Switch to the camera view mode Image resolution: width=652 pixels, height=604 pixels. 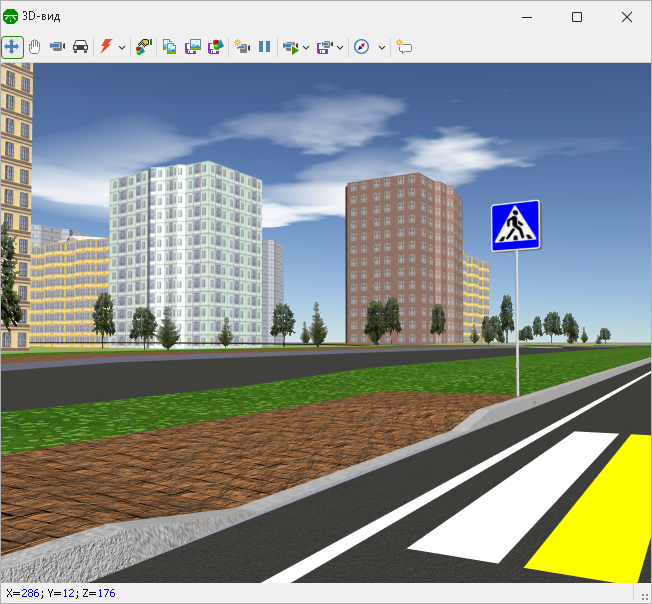[57, 47]
